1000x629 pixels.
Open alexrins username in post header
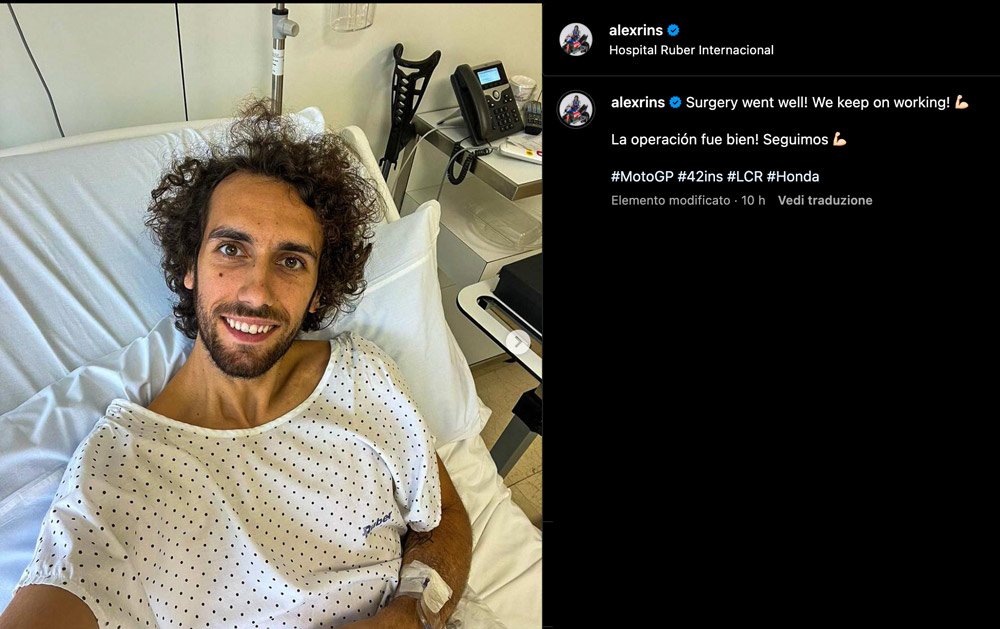tap(636, 30)
